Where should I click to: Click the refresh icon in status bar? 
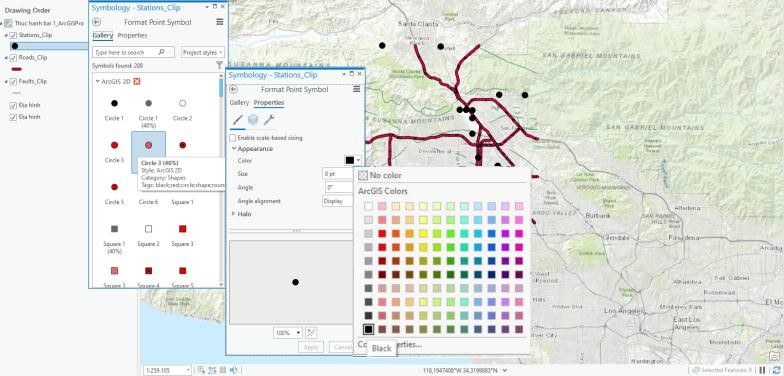point(776,370)
